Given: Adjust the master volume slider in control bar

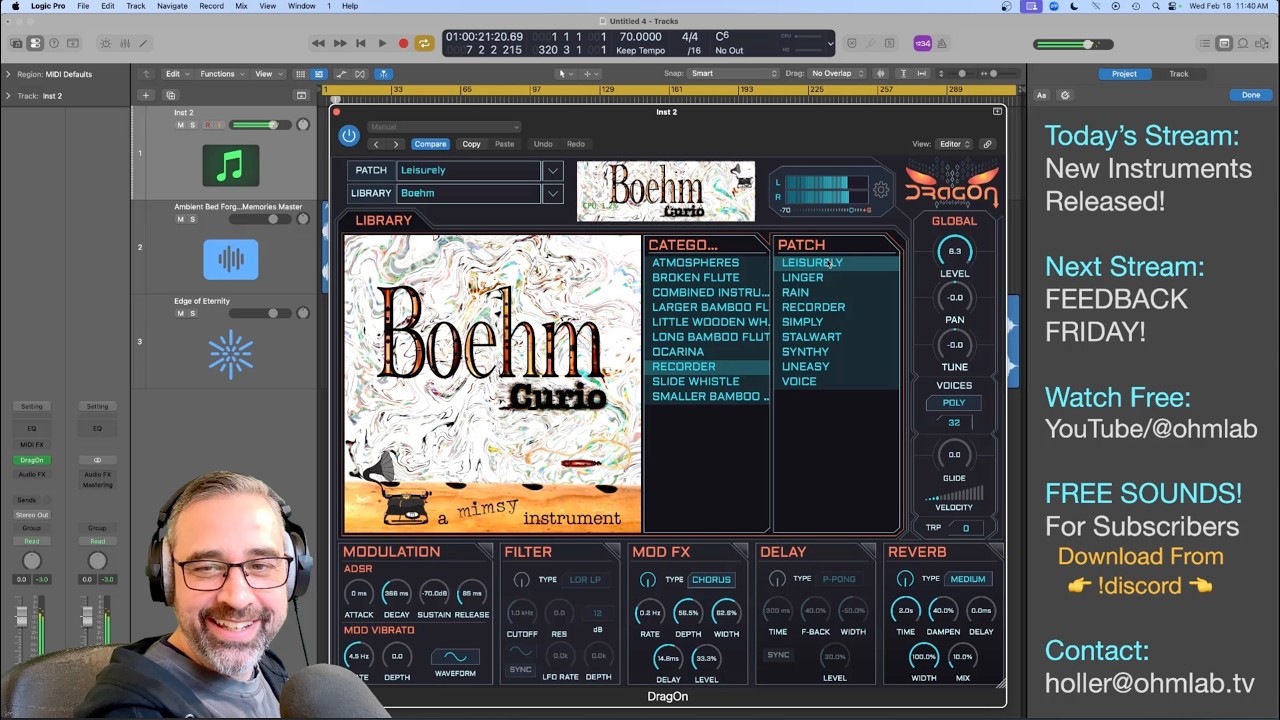Looking at the screenshot, I should 1073,44.
